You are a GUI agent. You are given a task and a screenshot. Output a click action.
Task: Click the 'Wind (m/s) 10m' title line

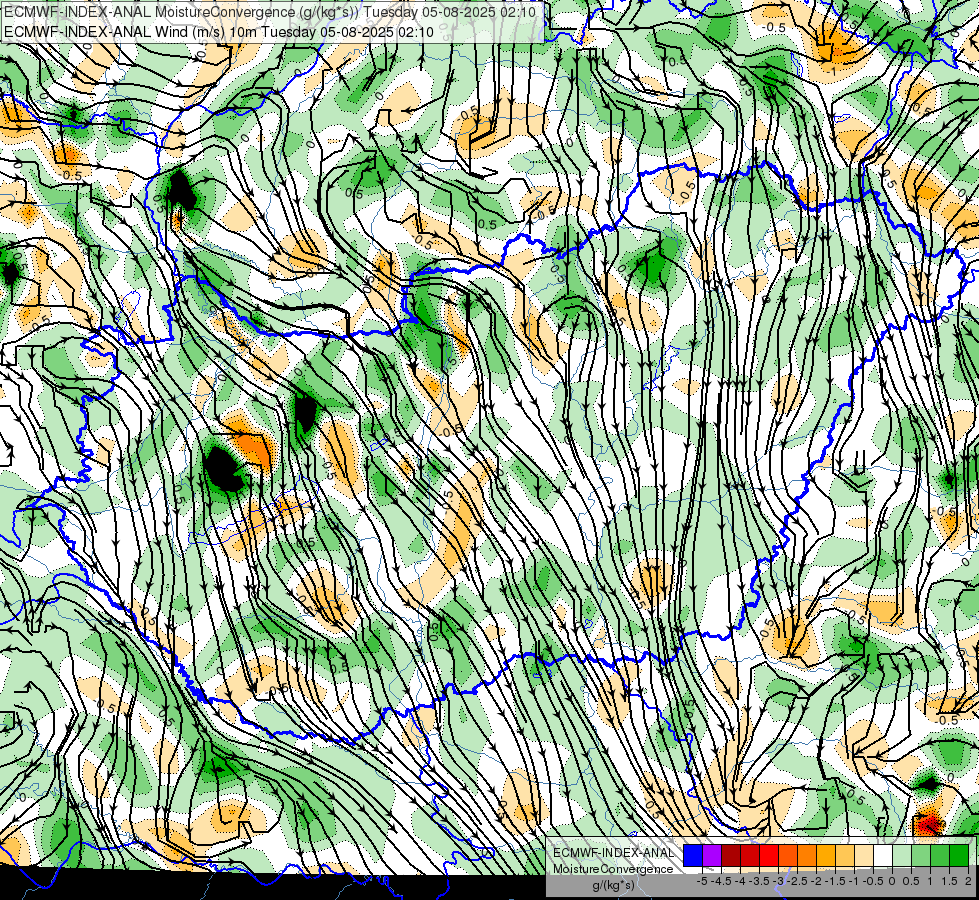coord(219,31)
